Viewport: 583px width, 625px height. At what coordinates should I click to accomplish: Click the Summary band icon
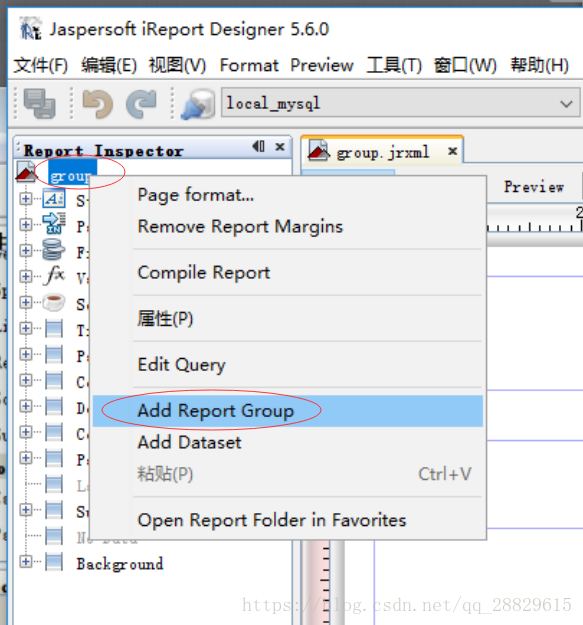(x=54, y=510)
